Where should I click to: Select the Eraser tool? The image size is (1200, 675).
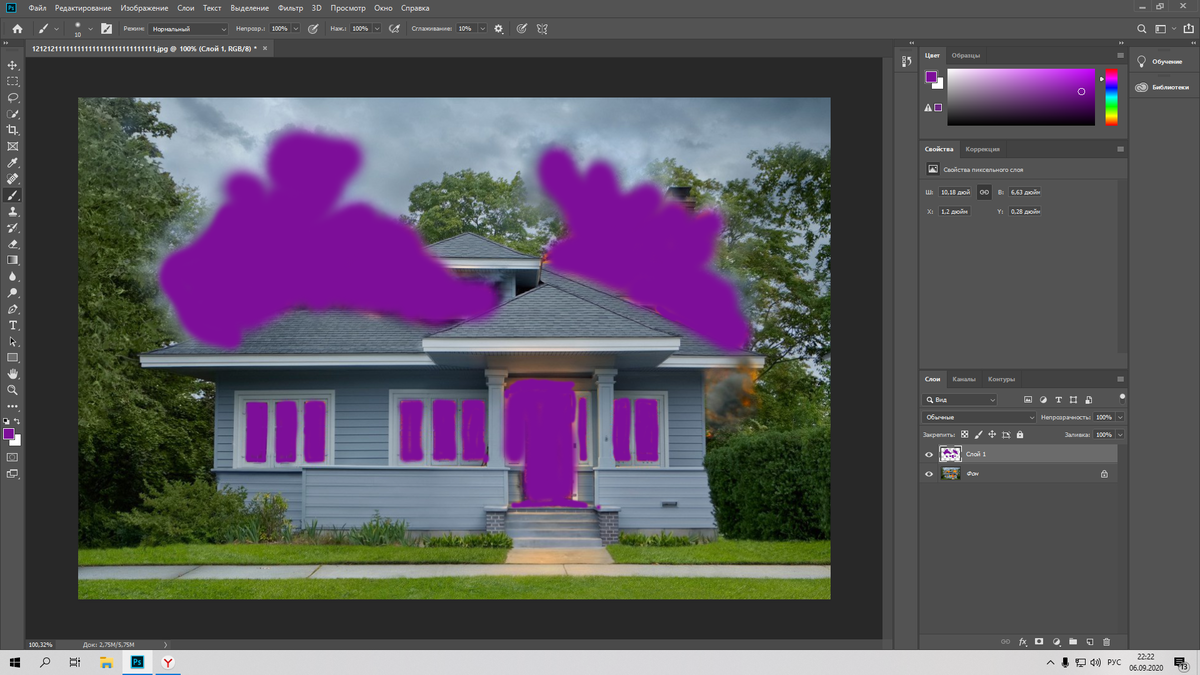pos(13,244)
